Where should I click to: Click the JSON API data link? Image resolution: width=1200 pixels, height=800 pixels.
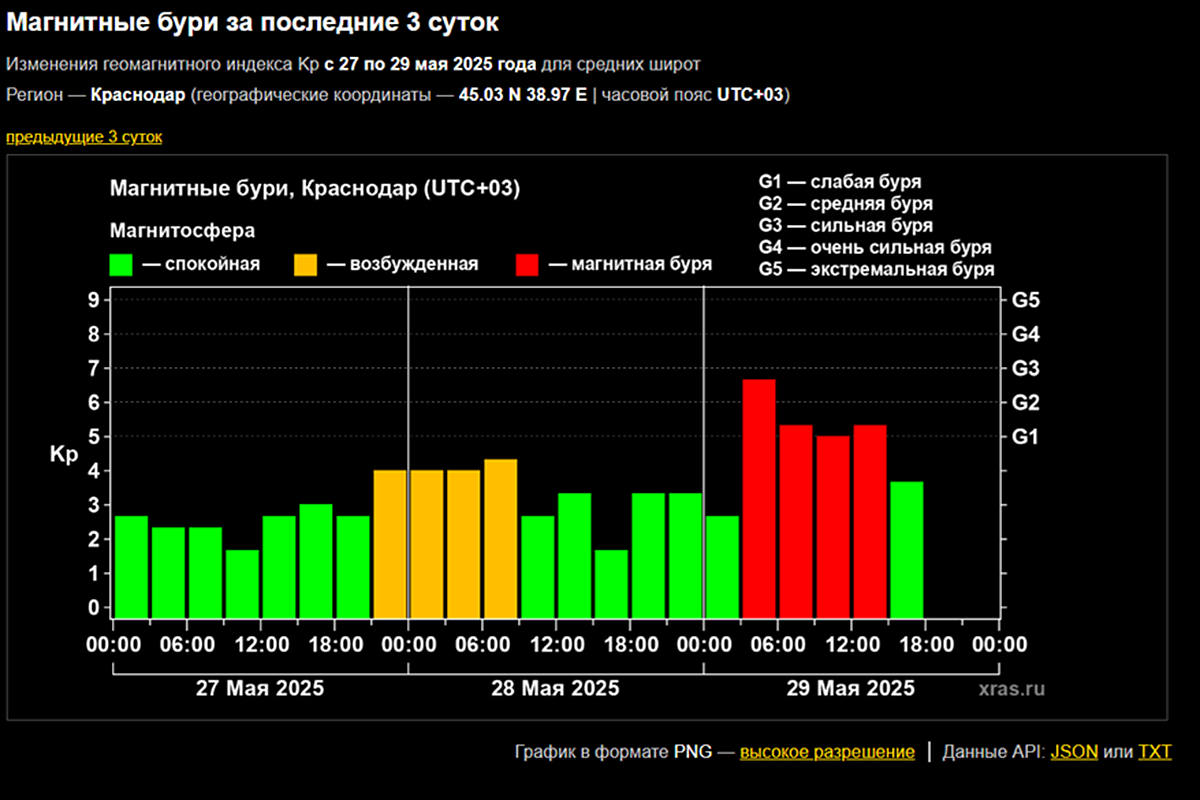[x=1074, y=752]
